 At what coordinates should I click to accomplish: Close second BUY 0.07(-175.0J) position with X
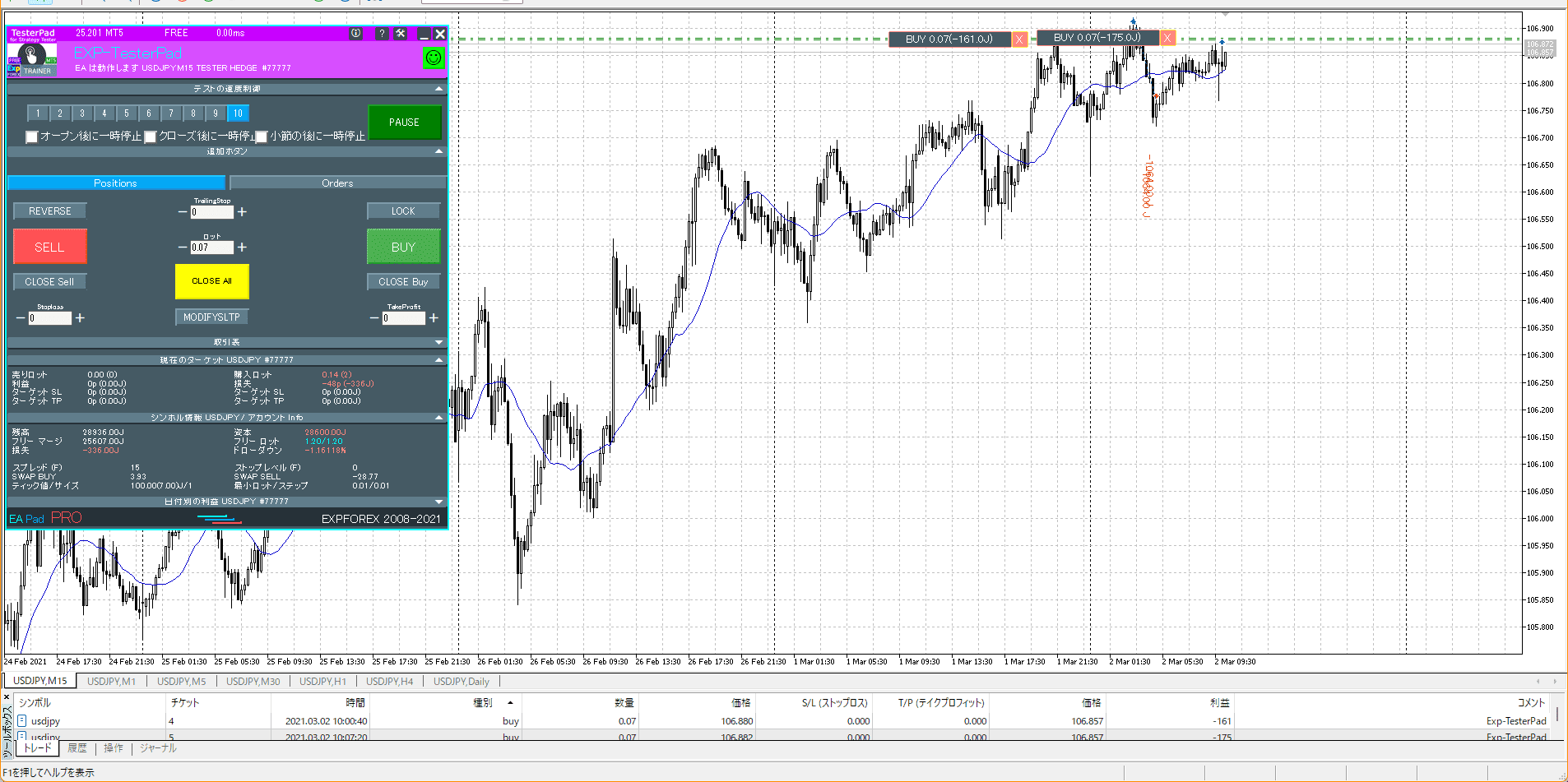pos(1167,38)
